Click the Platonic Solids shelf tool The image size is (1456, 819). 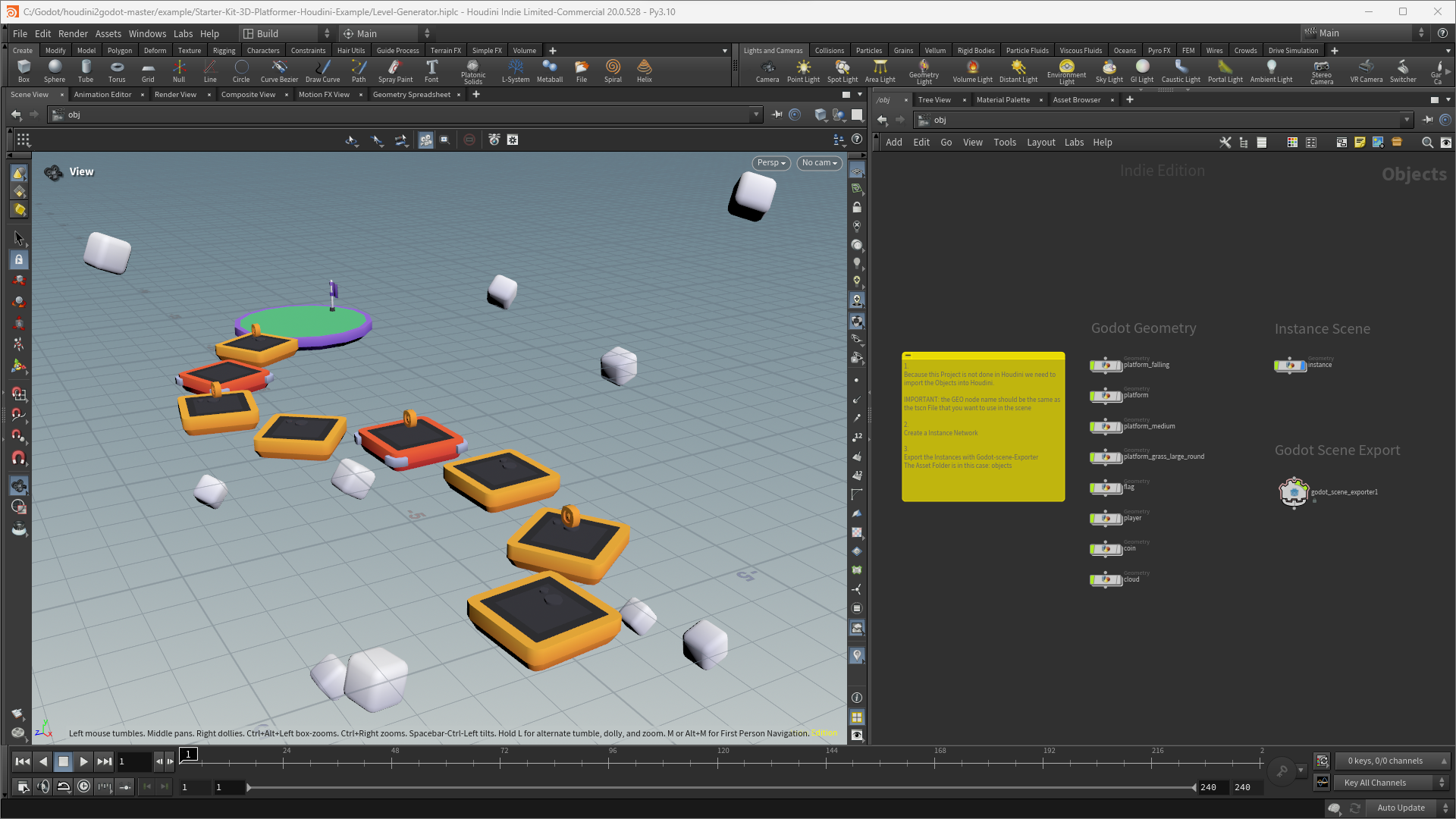(473, 72)
